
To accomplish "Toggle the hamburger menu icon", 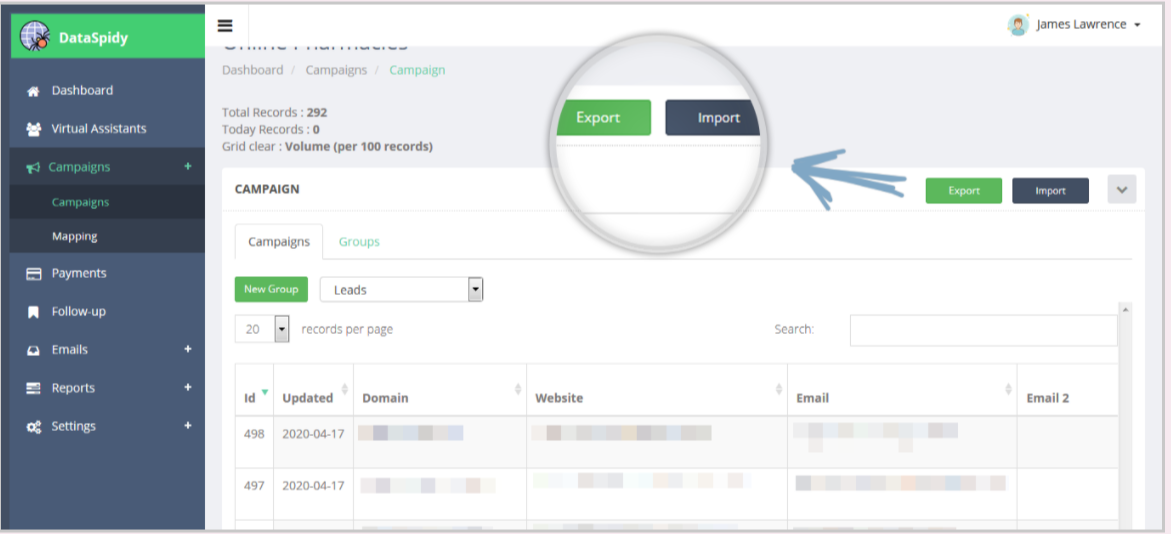I will click(x=225, y=25).
